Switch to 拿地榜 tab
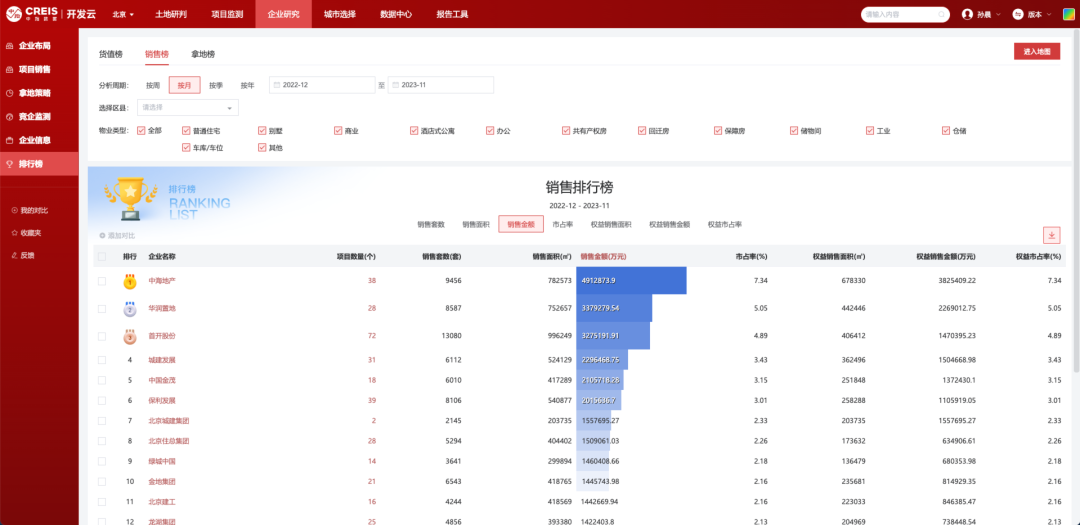The height and width of the screenshot is (525, 1080). (203, 54)
